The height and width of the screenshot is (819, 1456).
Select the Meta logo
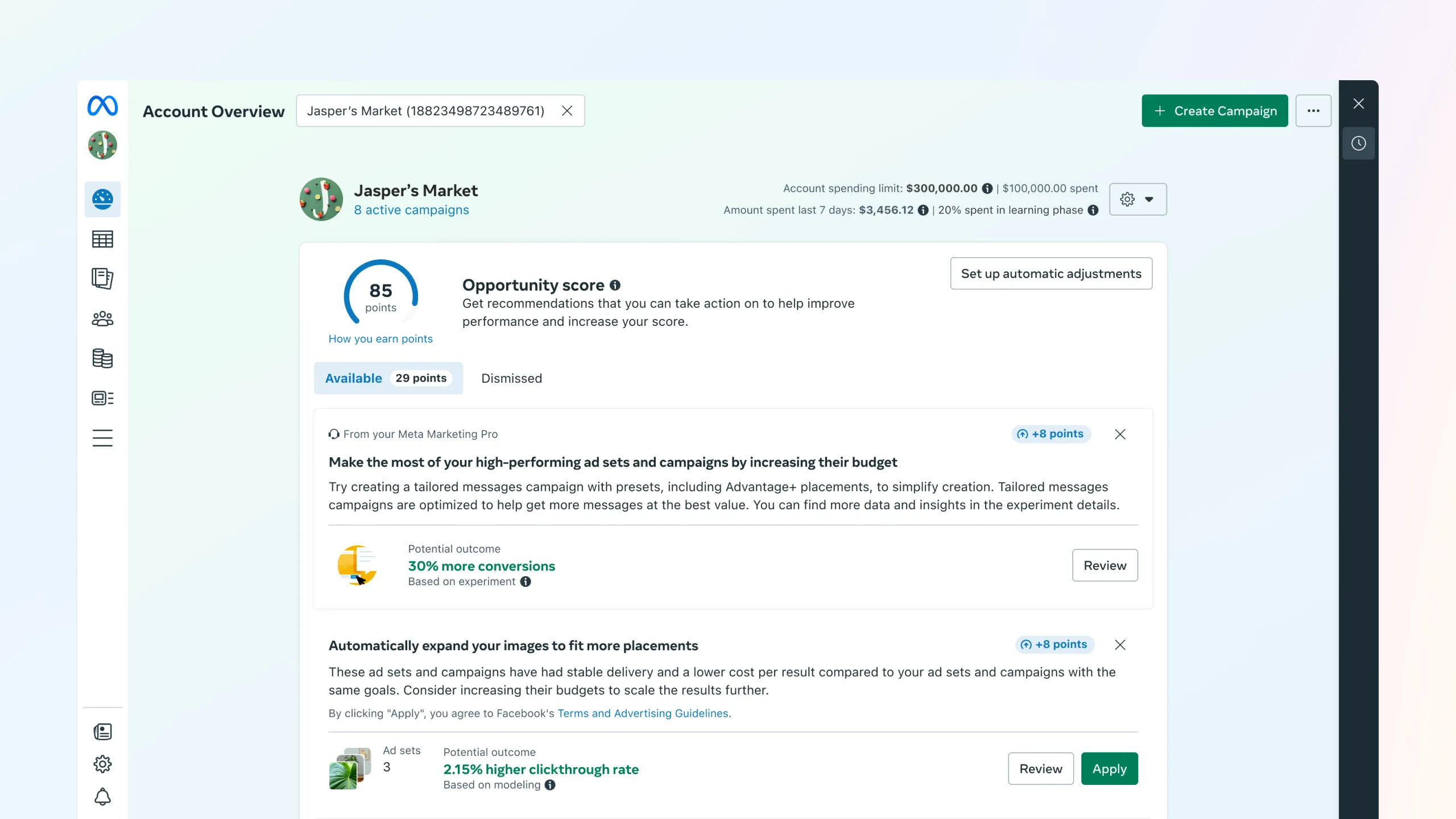point(102,105)
